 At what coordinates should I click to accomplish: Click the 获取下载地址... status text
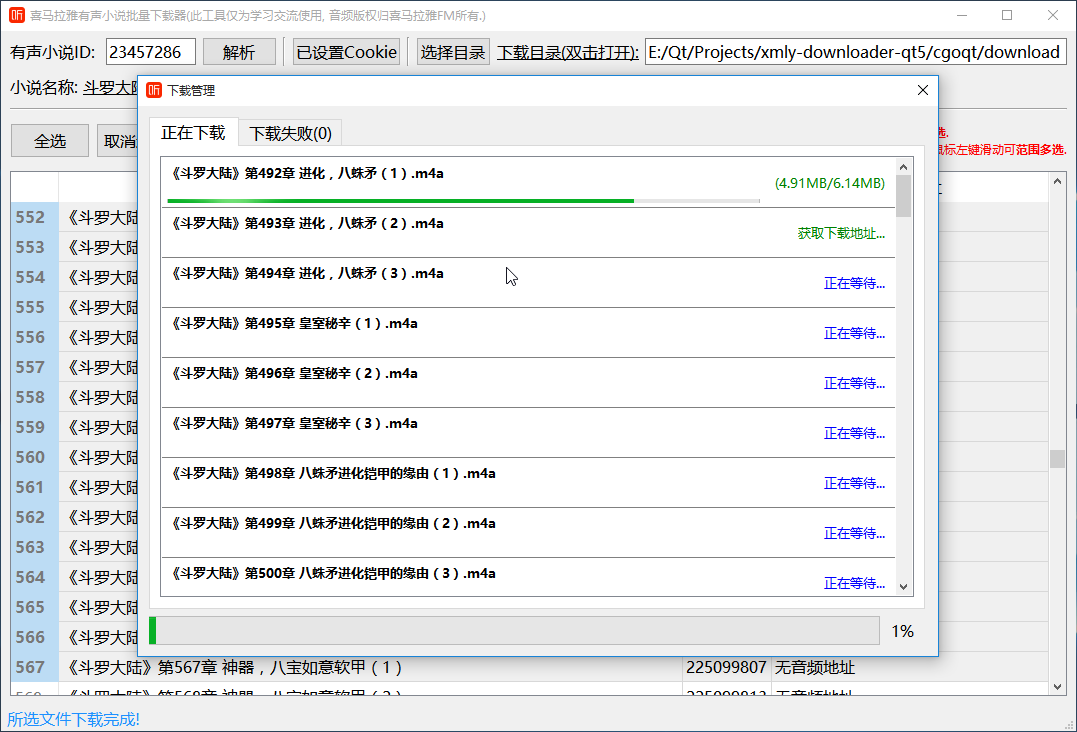pyautogui.click(x=841, y=233)
